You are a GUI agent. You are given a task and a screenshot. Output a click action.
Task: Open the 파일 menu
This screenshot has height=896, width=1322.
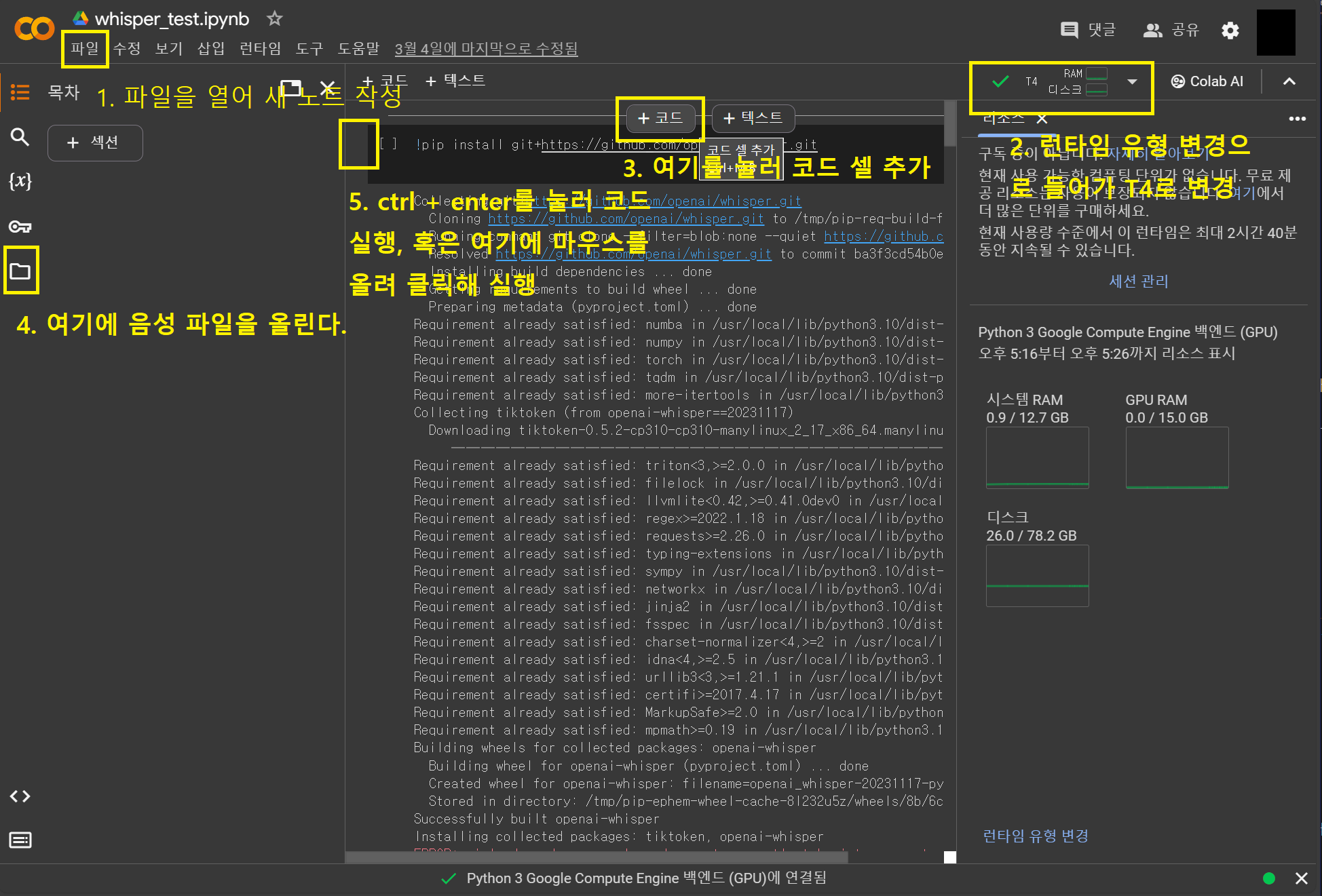point(85,48)
